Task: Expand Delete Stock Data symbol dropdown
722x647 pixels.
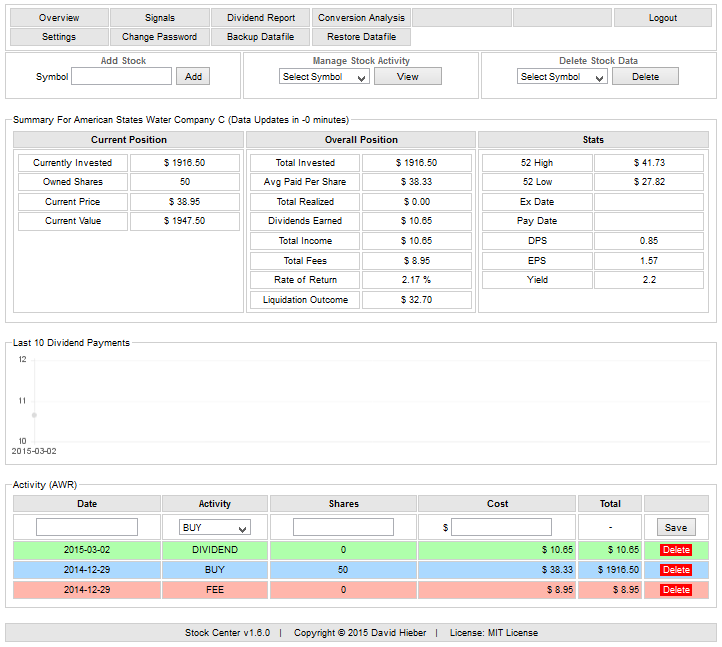Action: pos(561,77)
